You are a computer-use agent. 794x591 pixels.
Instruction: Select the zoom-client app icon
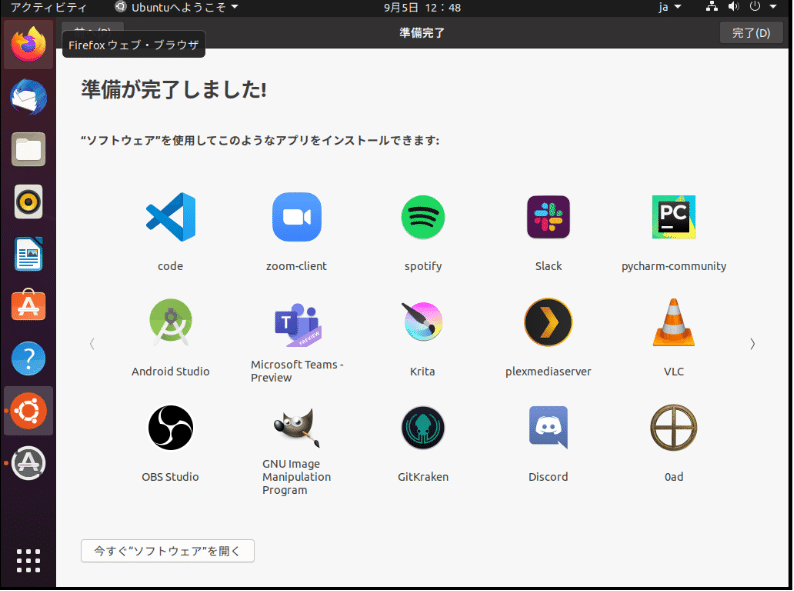click(x=297, y=217)
